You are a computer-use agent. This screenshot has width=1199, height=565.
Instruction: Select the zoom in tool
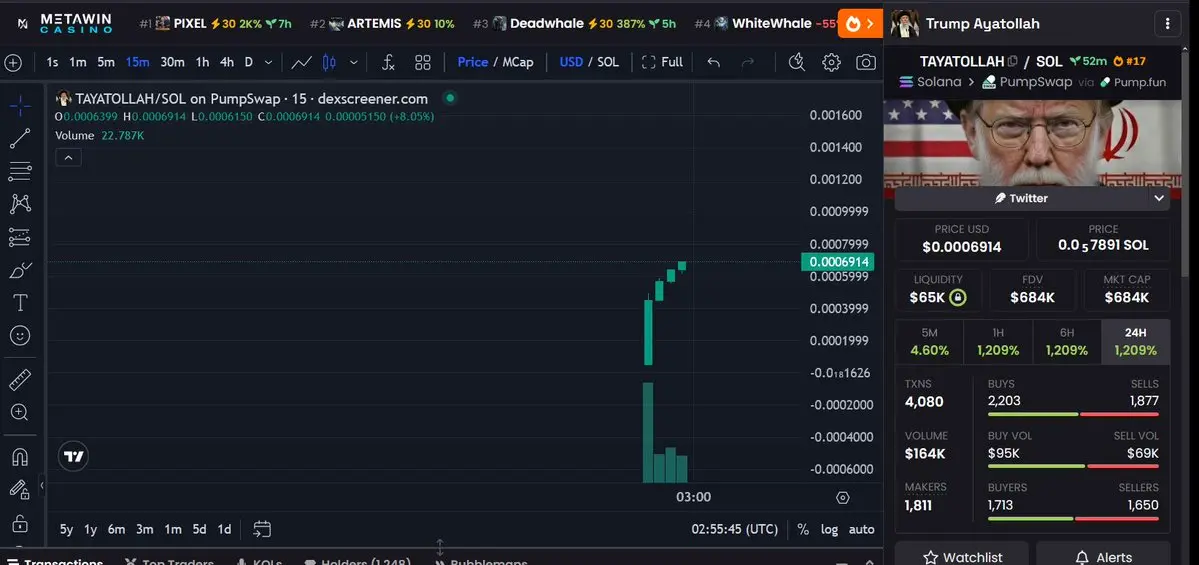tap(20, 413)
